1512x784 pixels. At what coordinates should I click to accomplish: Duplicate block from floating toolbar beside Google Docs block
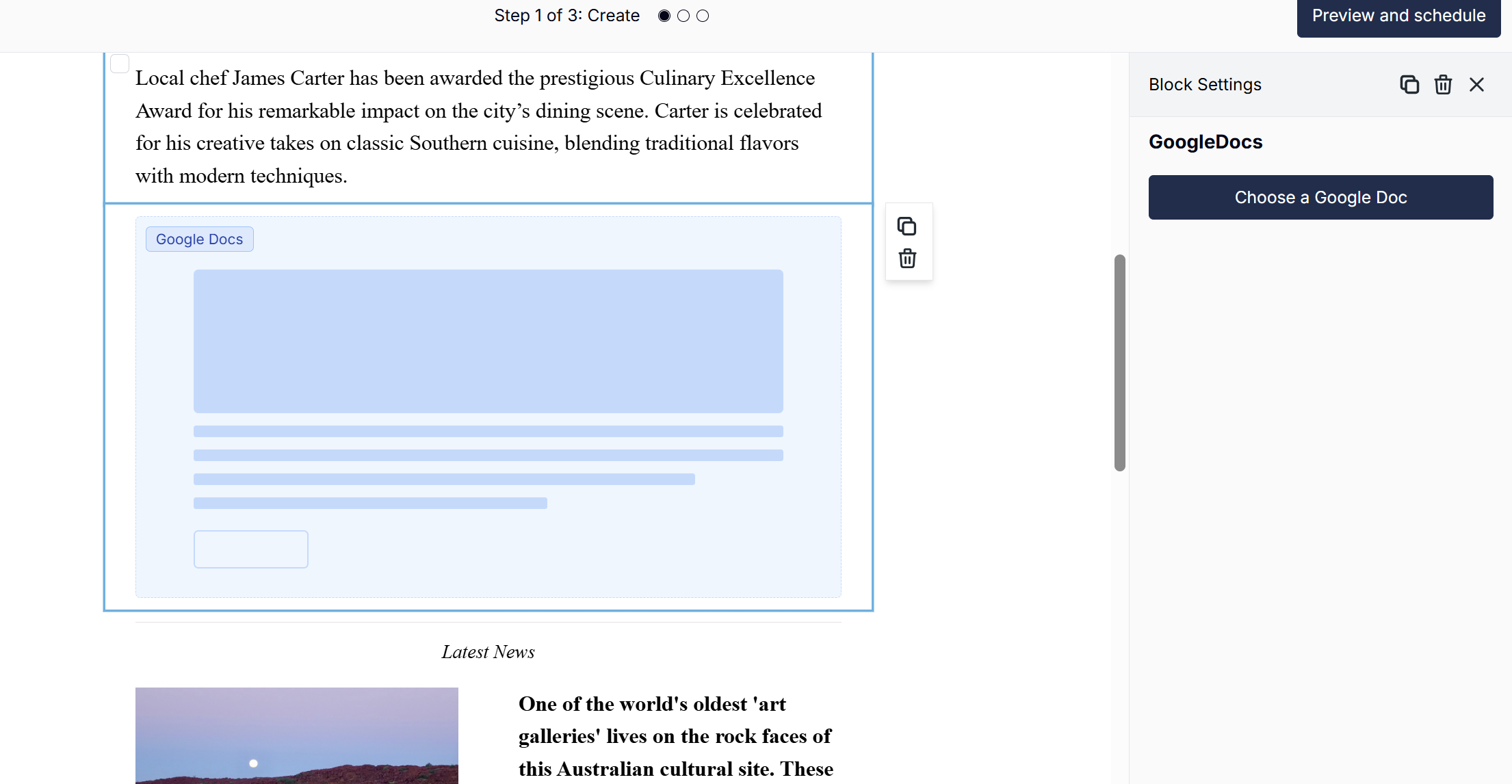tap(907, 226)
